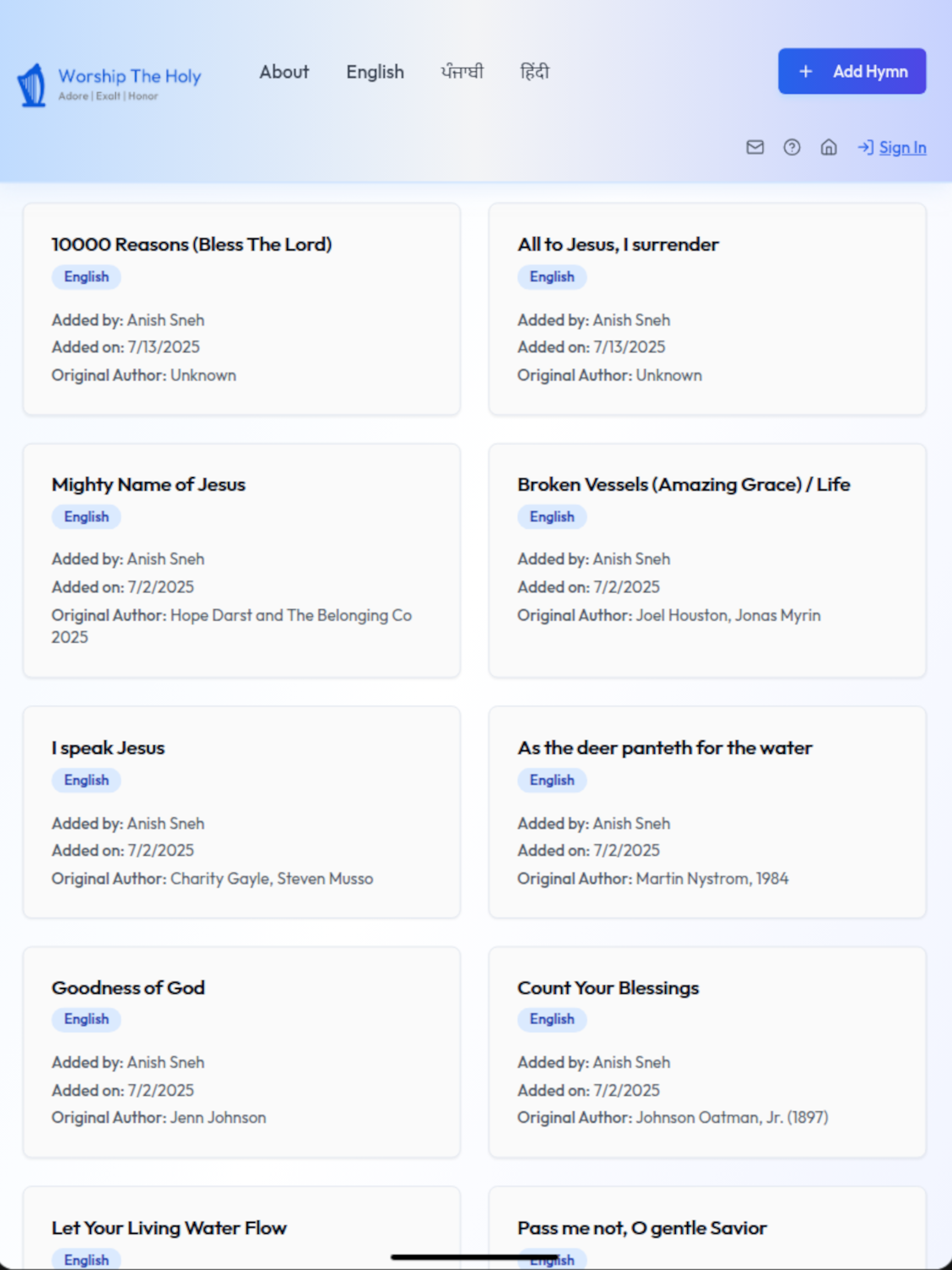Click the Sign In link
The height and width of the screenshot is (1270, 952).
(902, 148)
